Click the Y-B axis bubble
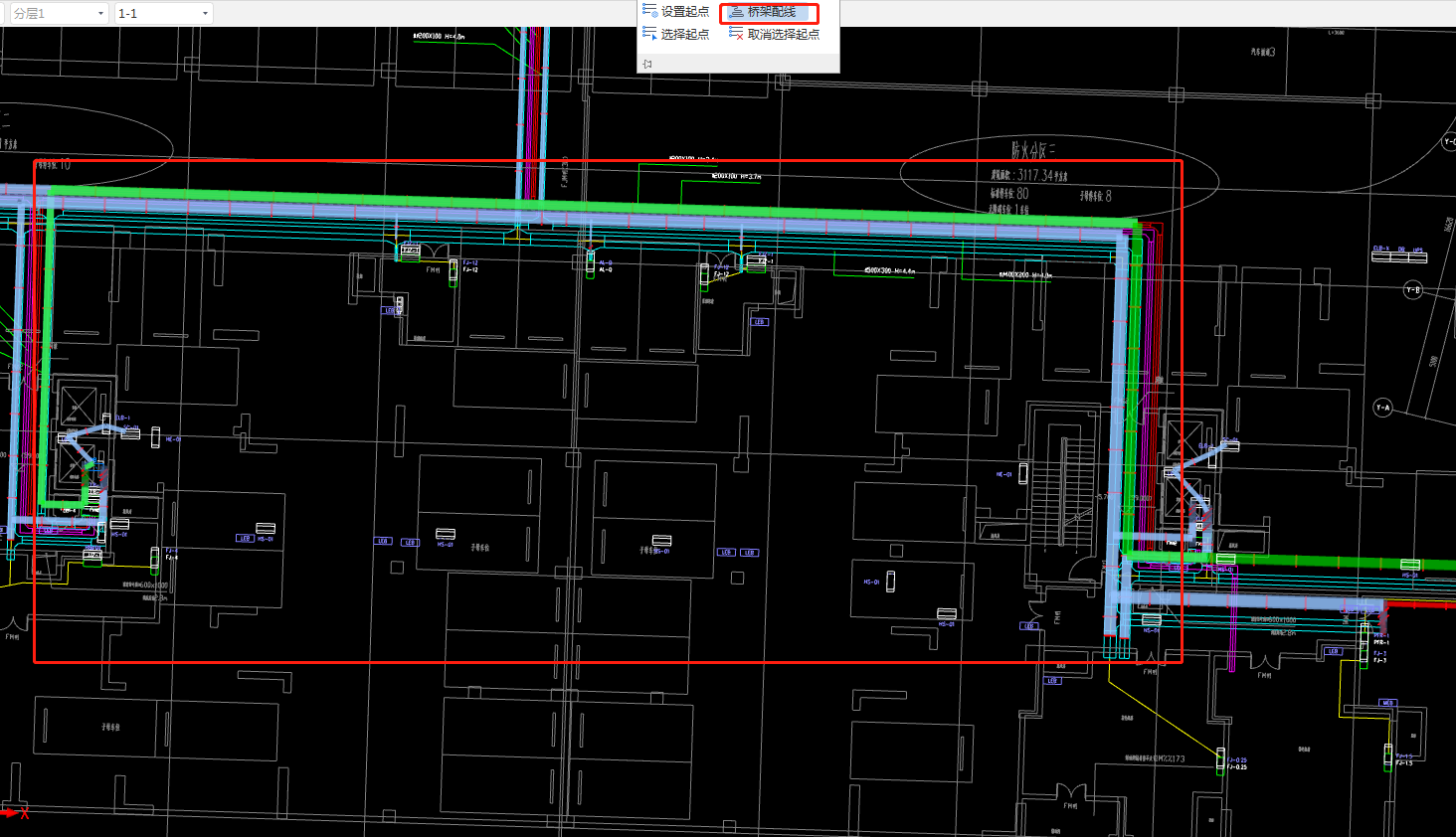This screenshot has width=1456, height=837. pyautogui.click(x=1413, y=289)
